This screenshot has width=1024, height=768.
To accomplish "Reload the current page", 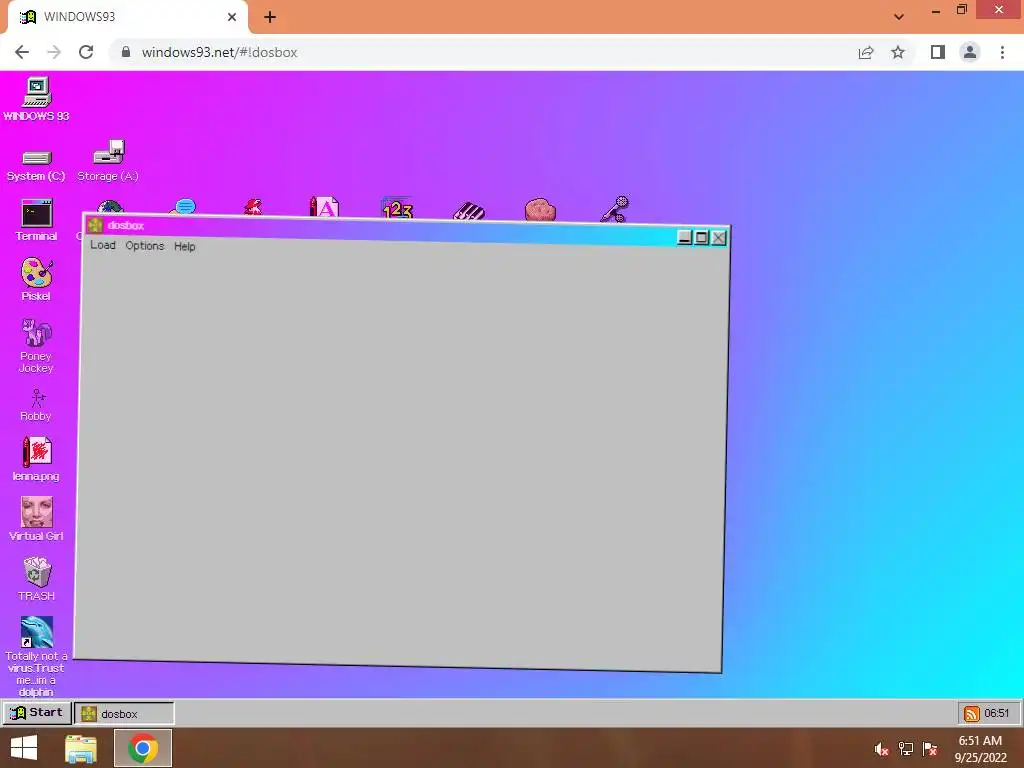I will point(86,52).
